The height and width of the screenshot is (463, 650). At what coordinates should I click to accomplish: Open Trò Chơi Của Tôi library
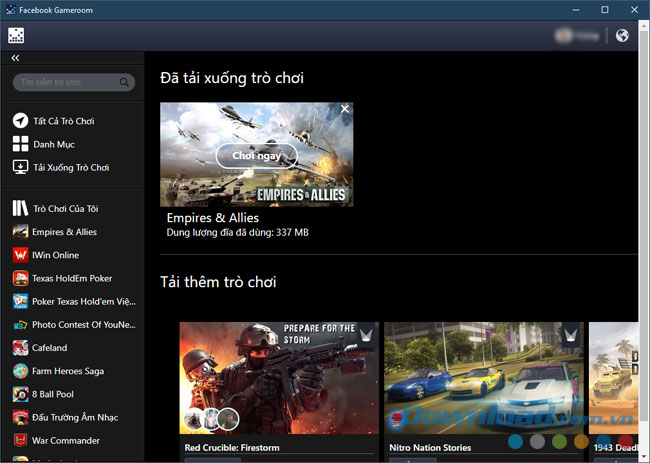tap(66, 208)
